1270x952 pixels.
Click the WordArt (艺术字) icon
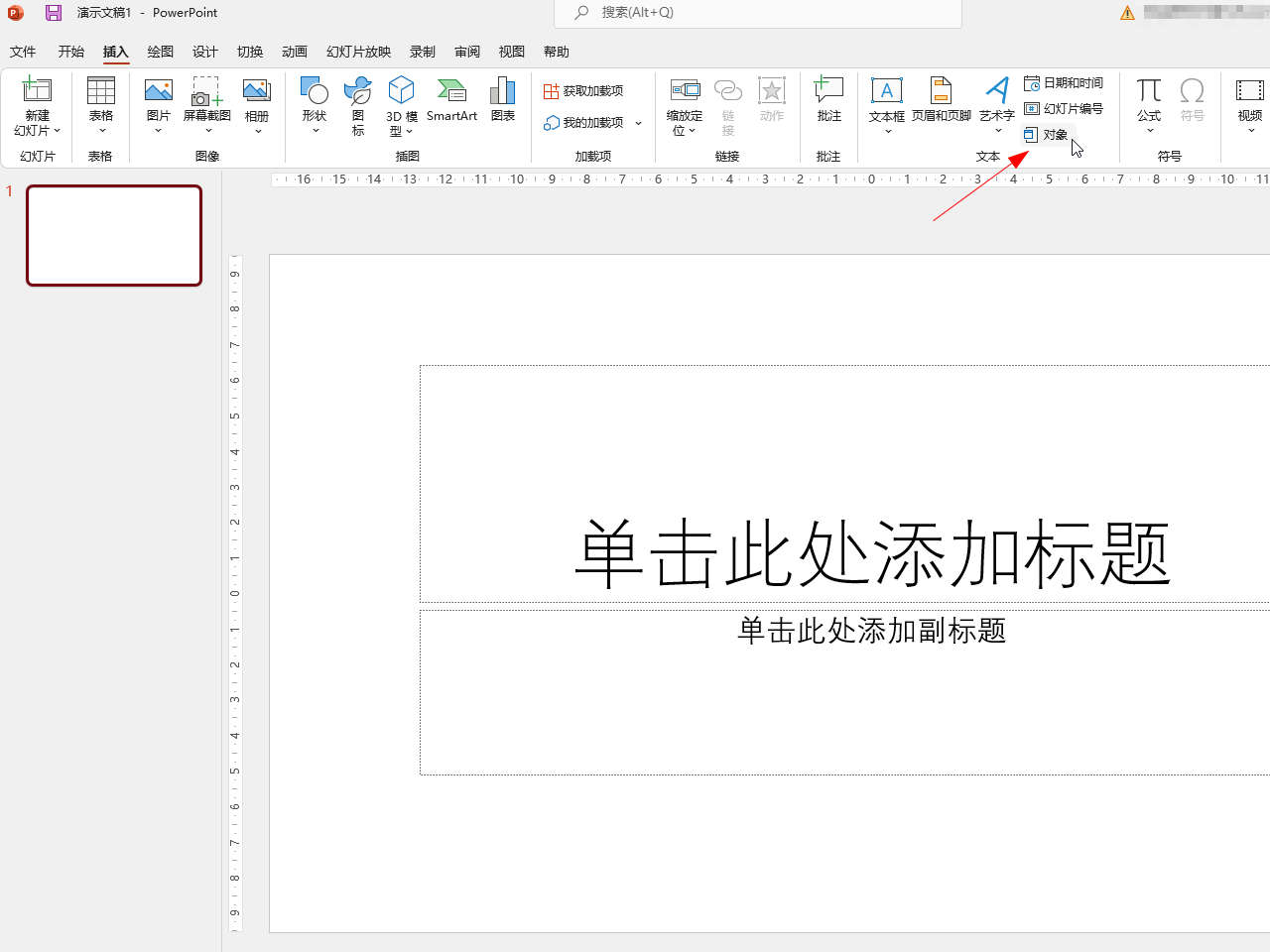[997, 91]
